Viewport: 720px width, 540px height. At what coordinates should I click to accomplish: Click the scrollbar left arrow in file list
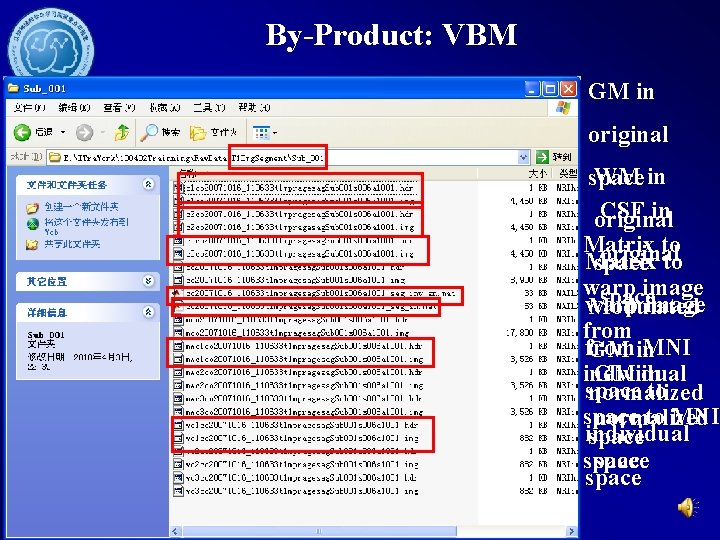[175, 531]
